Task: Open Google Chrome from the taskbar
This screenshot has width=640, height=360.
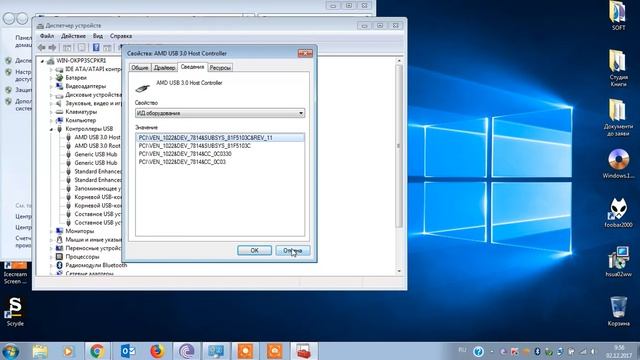Action: point(97,351)
